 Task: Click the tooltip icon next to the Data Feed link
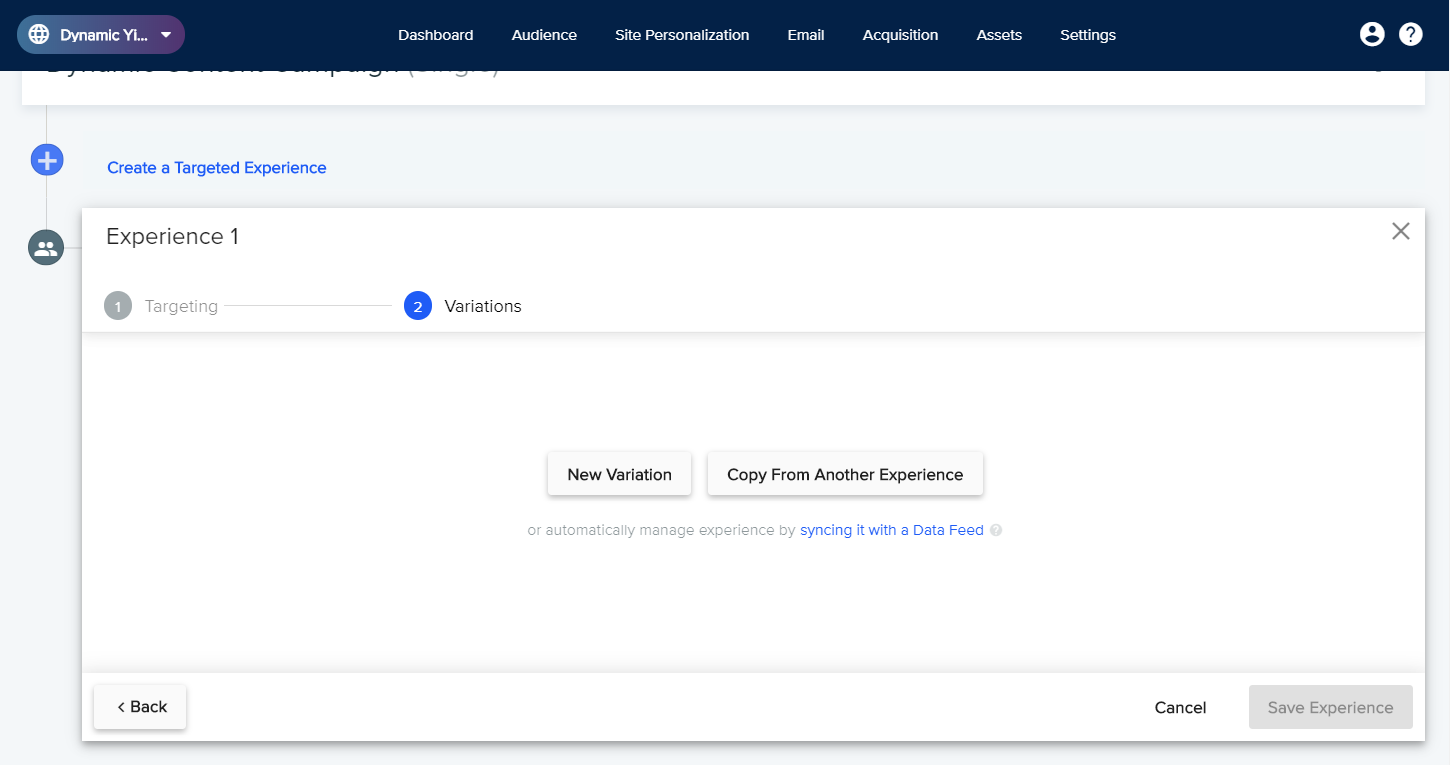point(996,529)
